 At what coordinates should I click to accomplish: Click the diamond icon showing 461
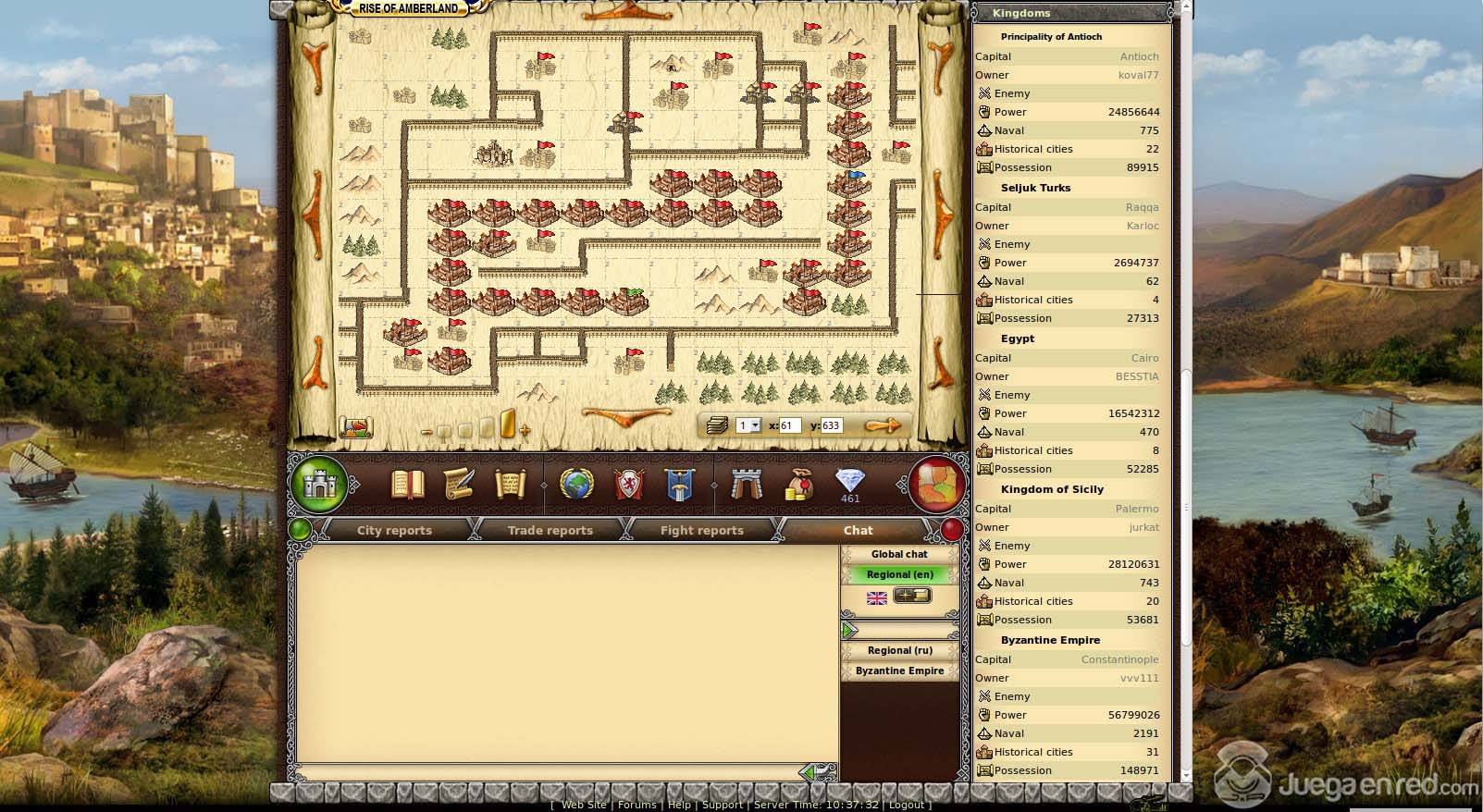click(849, 482)
